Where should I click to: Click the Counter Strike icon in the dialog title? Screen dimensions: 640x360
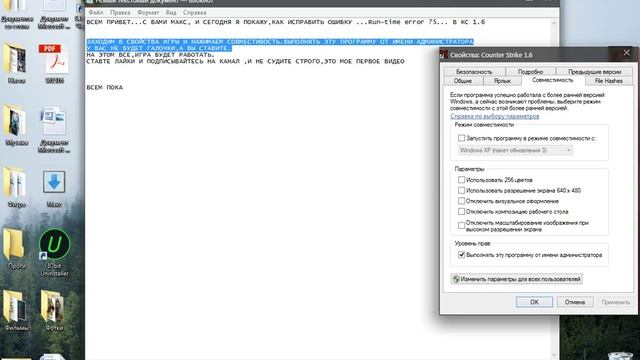click(444, 55)
